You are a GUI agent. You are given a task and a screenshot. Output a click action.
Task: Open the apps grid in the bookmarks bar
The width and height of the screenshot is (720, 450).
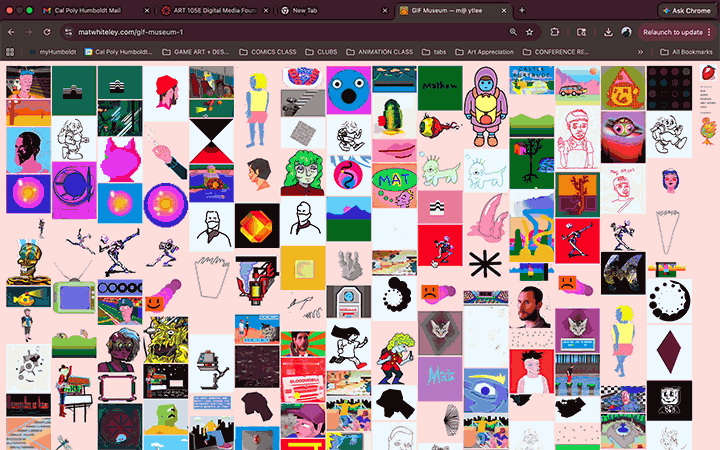pos(10,52)
